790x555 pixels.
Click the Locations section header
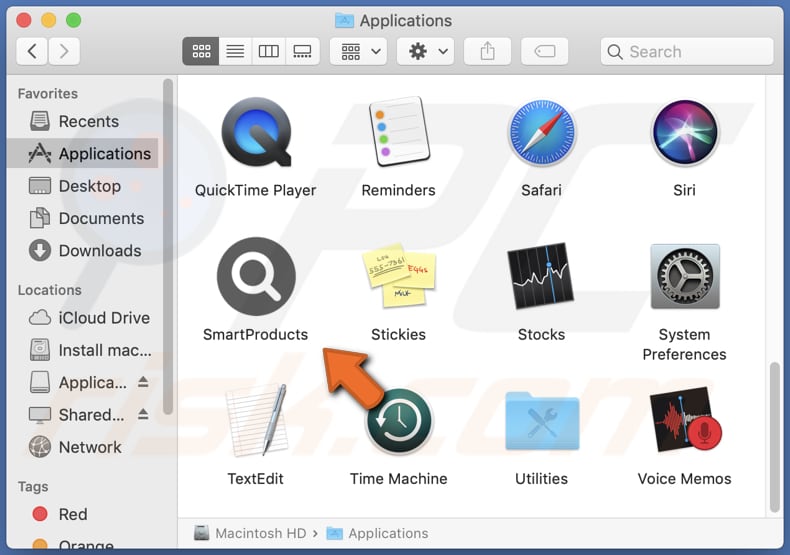tap(49, 290)
